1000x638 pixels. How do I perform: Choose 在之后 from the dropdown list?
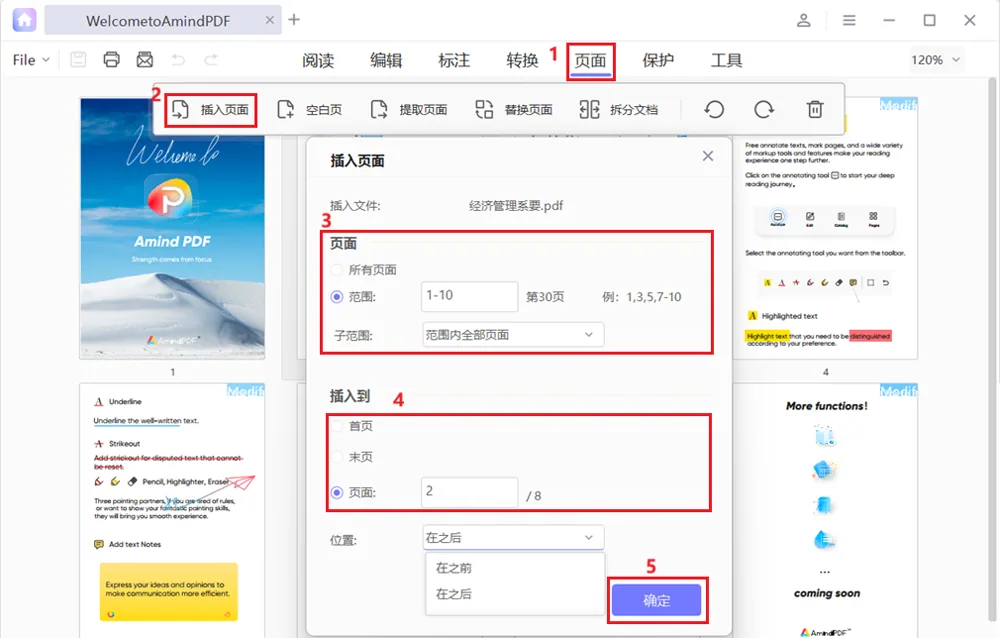(x=453, y=594)
